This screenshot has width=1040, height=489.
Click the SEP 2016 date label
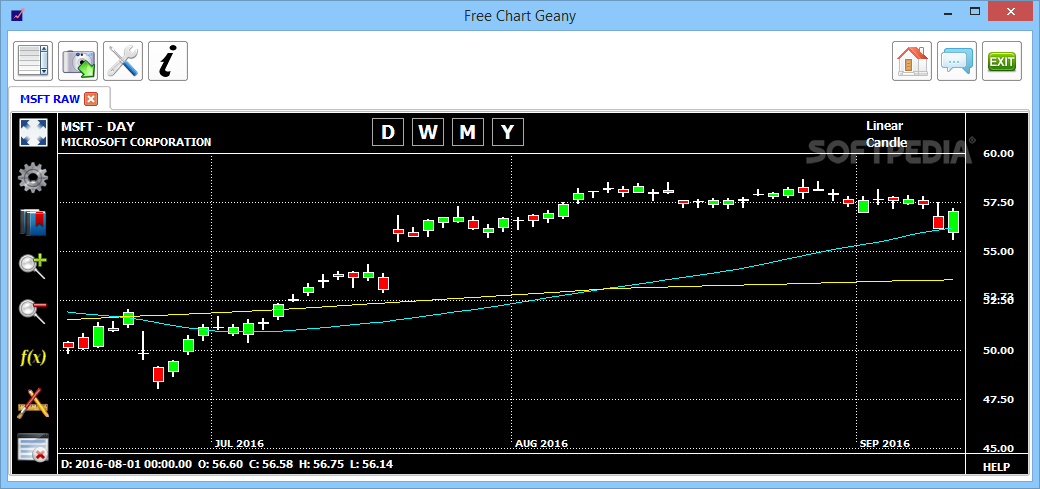[x=885, y=443]
